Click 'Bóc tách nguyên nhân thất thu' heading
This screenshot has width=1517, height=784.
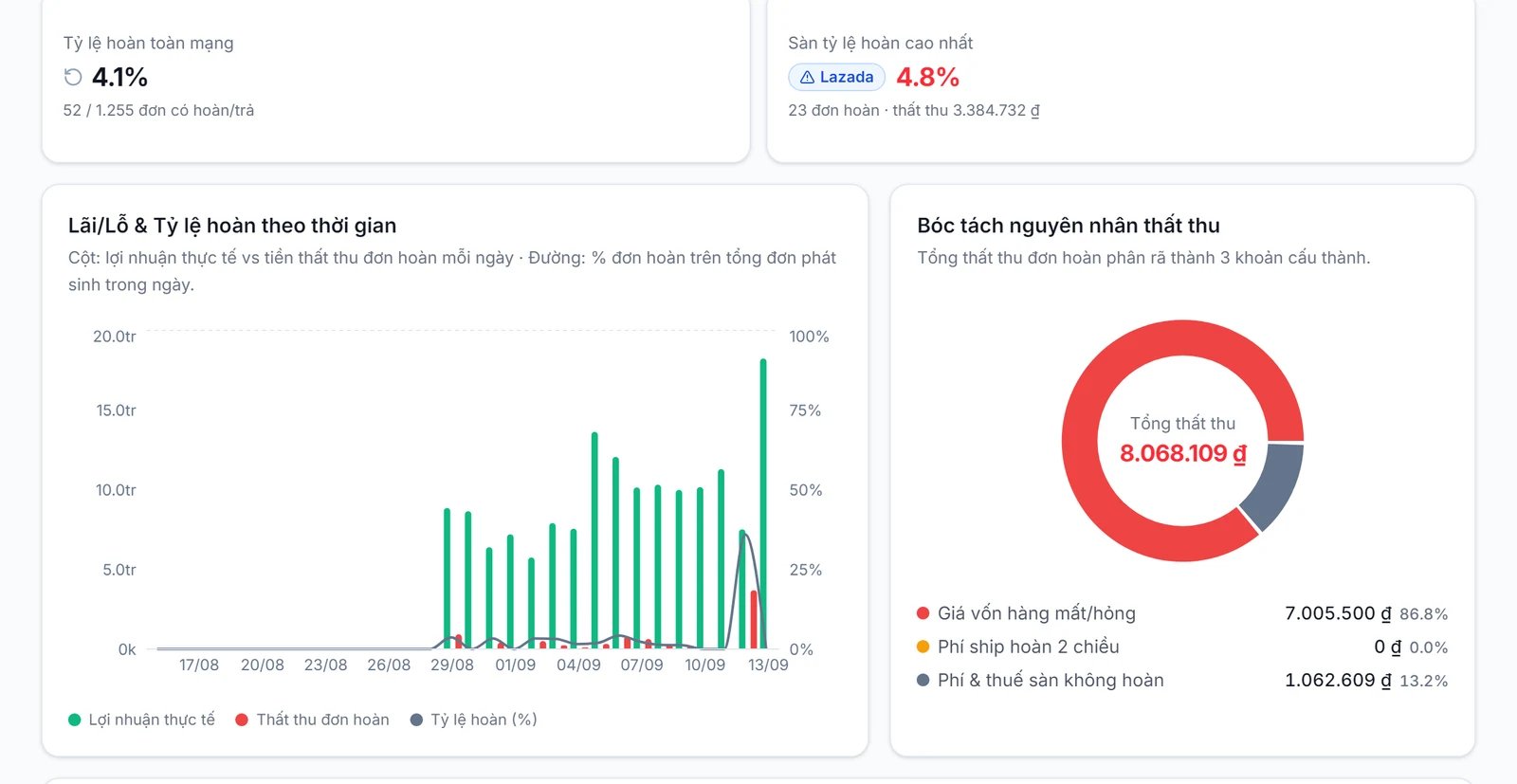(1069, 226)
